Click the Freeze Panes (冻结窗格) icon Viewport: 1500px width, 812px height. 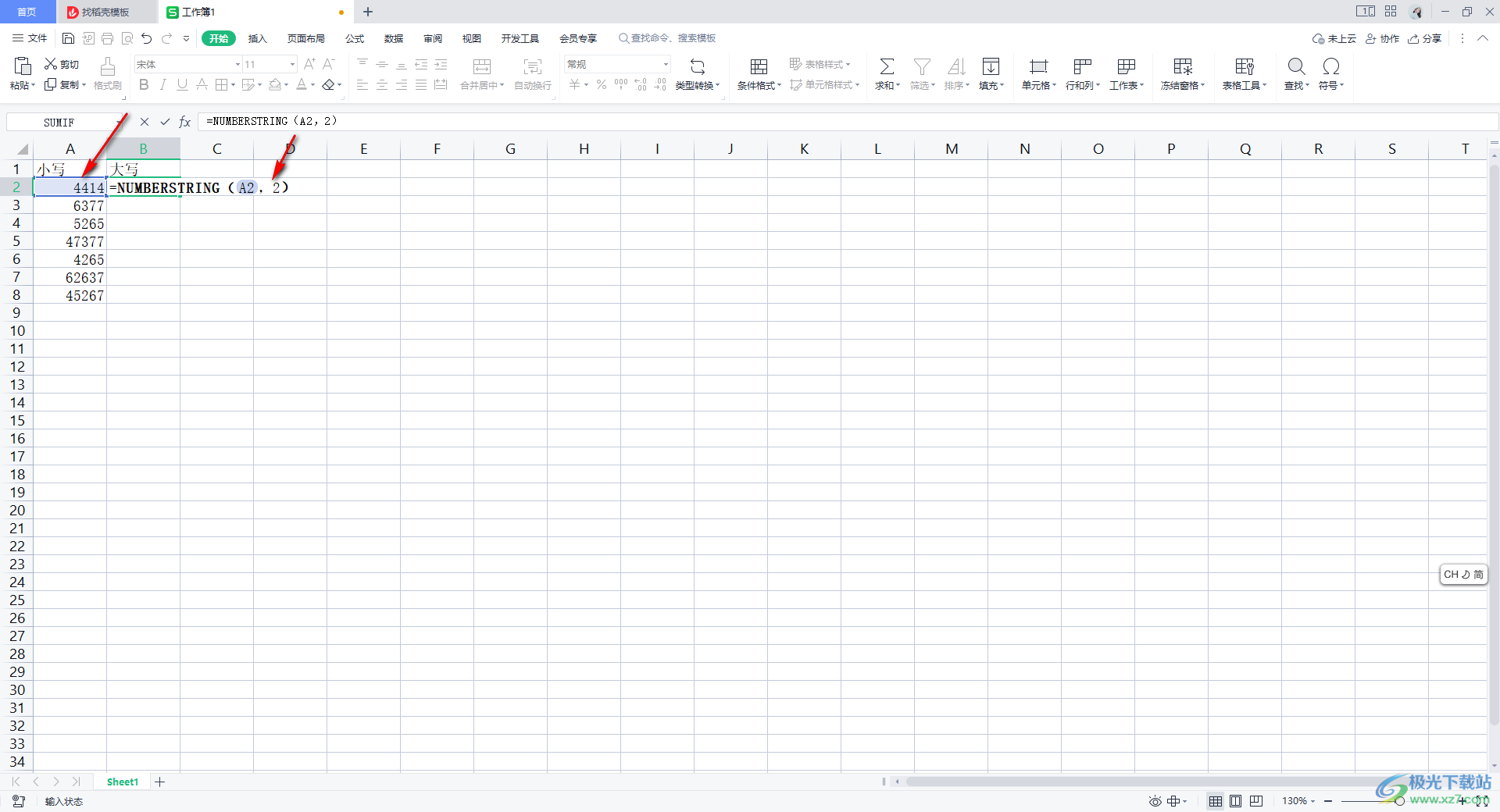[x=1183, y=66]
